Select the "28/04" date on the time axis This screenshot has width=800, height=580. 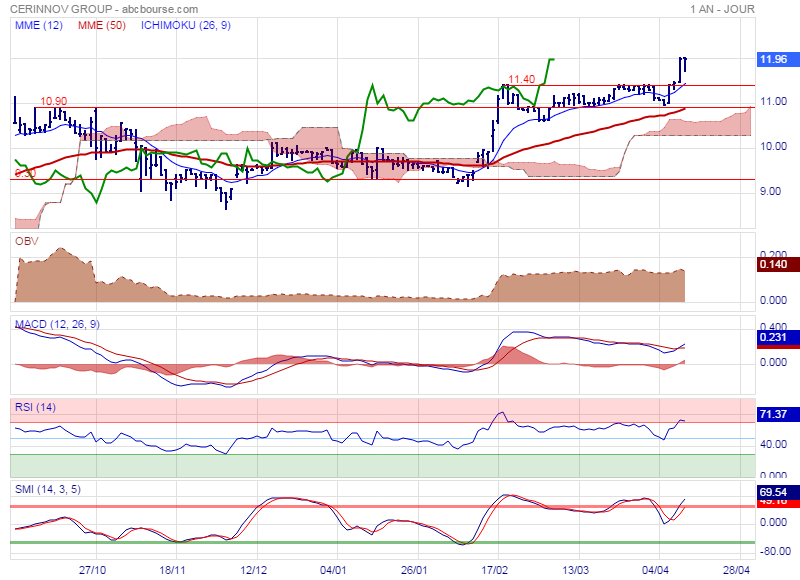click(x=736, y=570)
